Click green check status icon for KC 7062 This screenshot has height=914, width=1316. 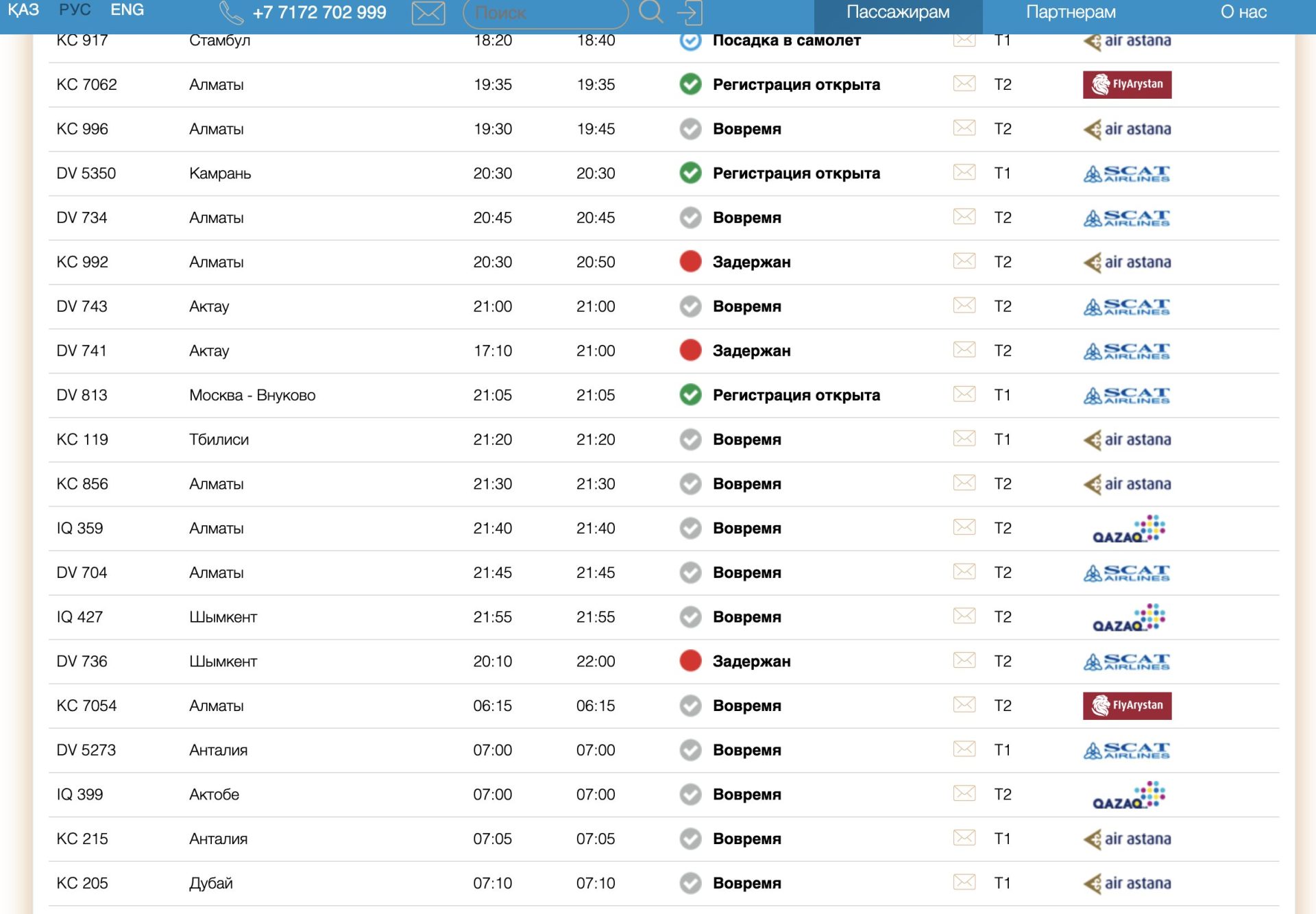point(690,84)
